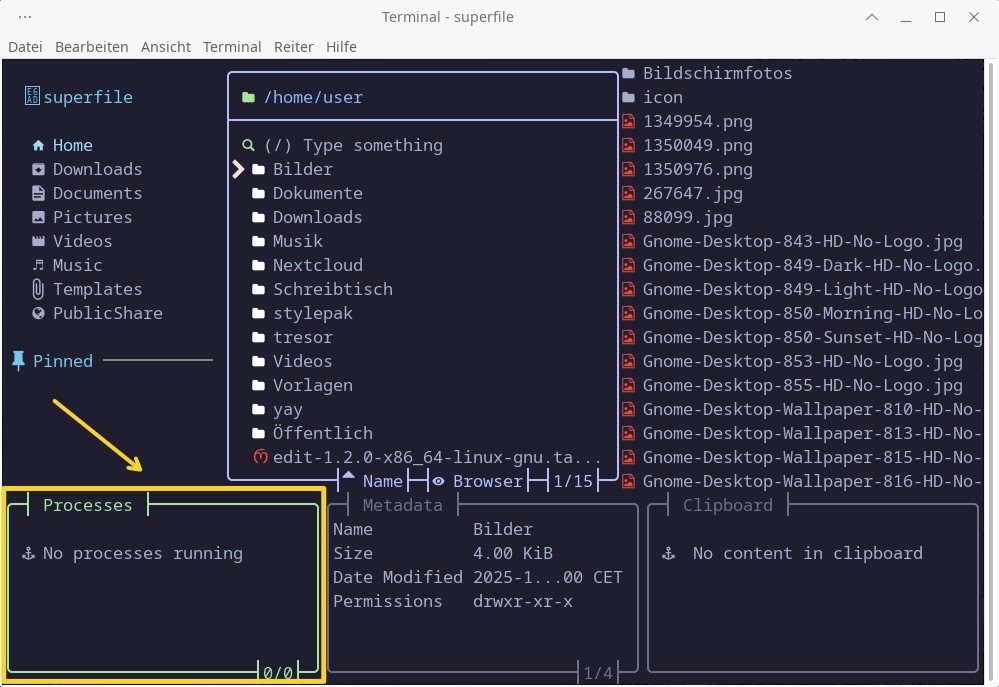
Task: Select Videos in the sidebar
Action: point(82,241)
